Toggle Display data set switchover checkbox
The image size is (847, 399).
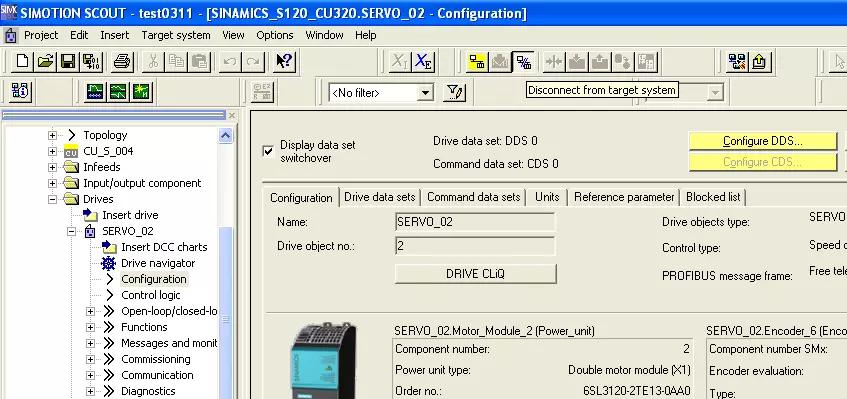click(x=268, y=151)
